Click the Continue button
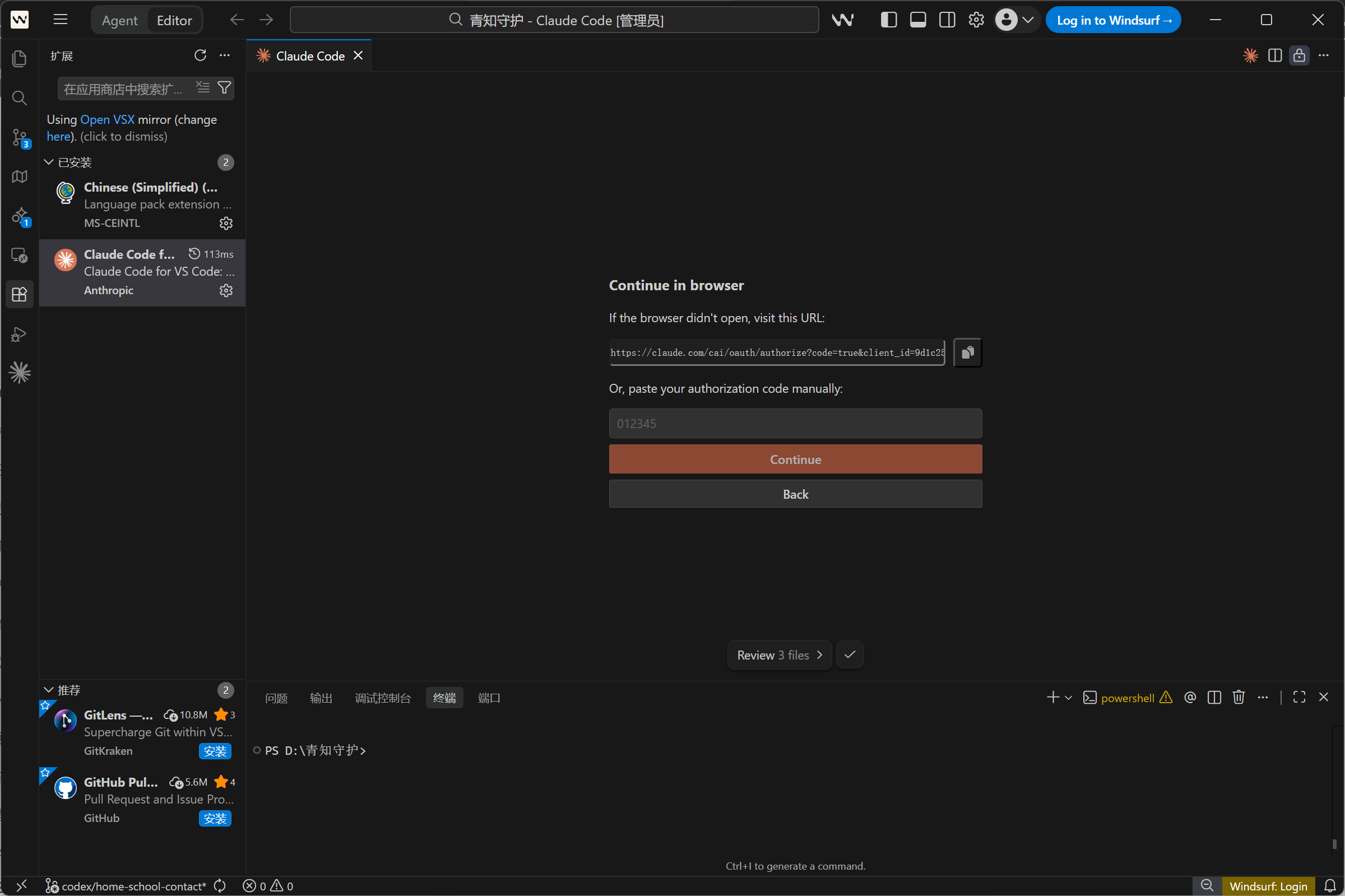Viewport: 1345px width, 896px height. pyautogui.click(x=795, y=459)
